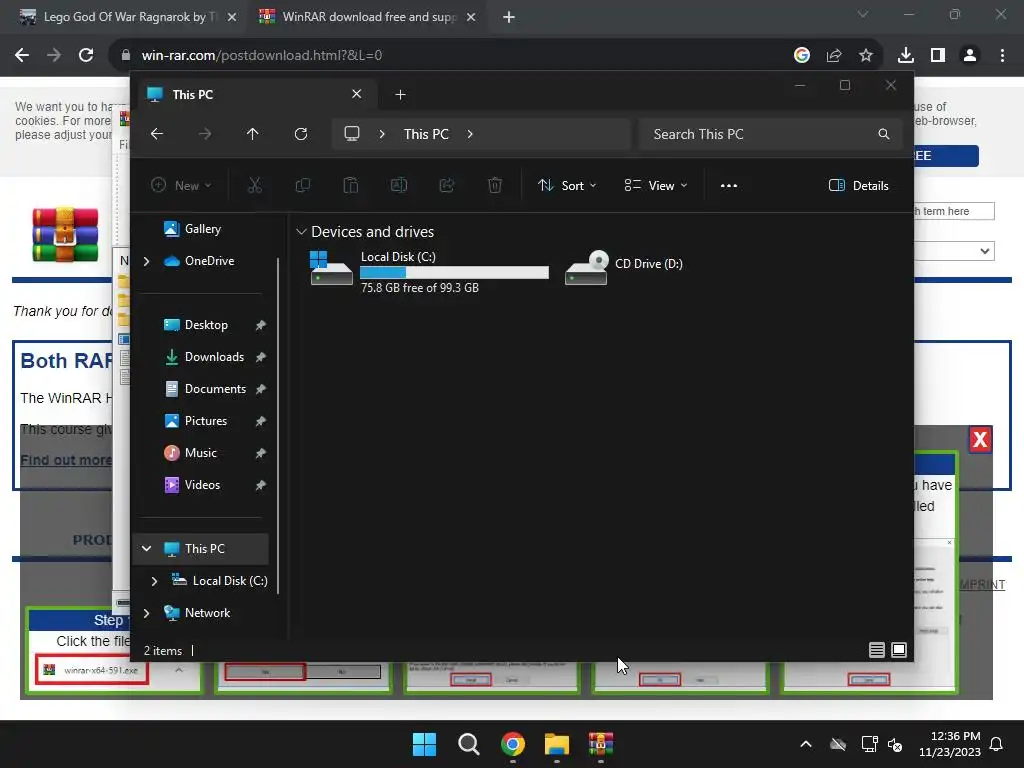1024x768 pixels.
Task: Refresh the This PC view
Action: coord(300,134)
